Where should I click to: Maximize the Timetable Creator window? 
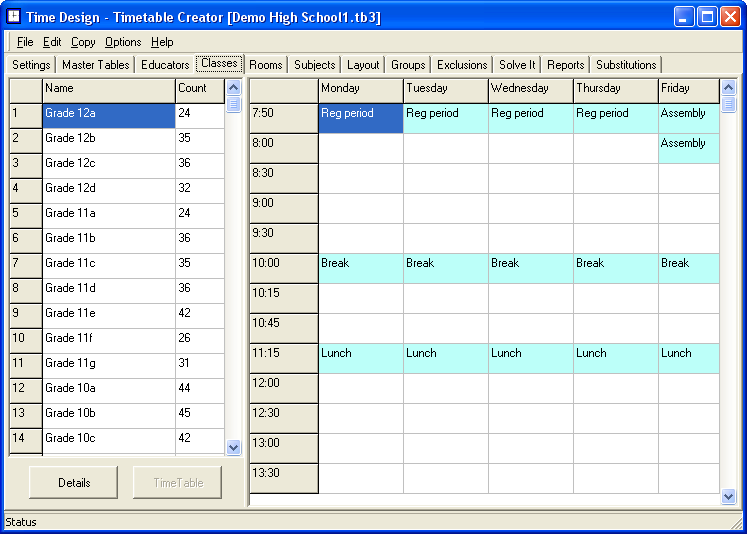click(707, 17)
